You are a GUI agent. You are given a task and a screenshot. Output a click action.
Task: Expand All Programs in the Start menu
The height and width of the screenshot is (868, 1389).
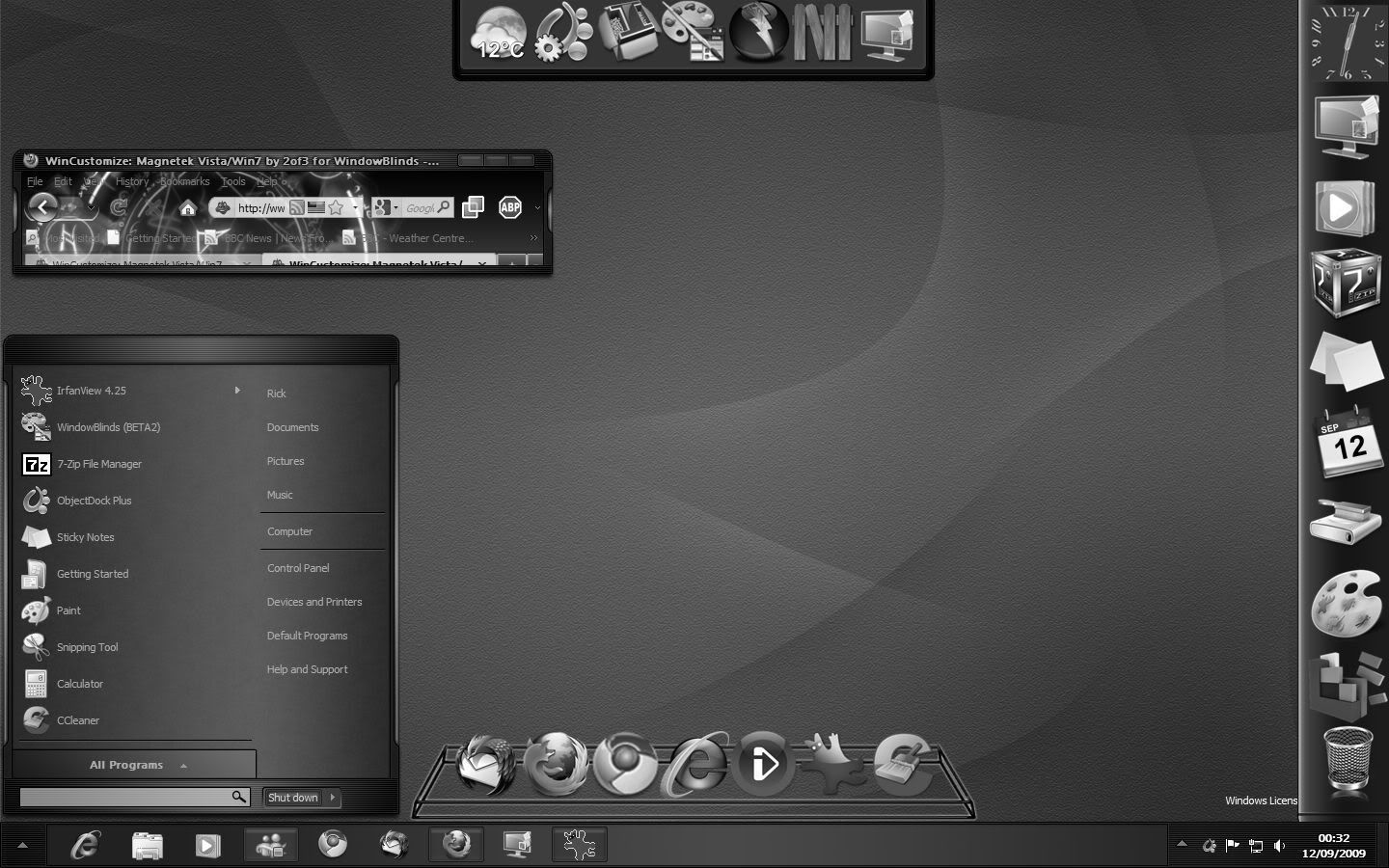click(x=134, y=765)
